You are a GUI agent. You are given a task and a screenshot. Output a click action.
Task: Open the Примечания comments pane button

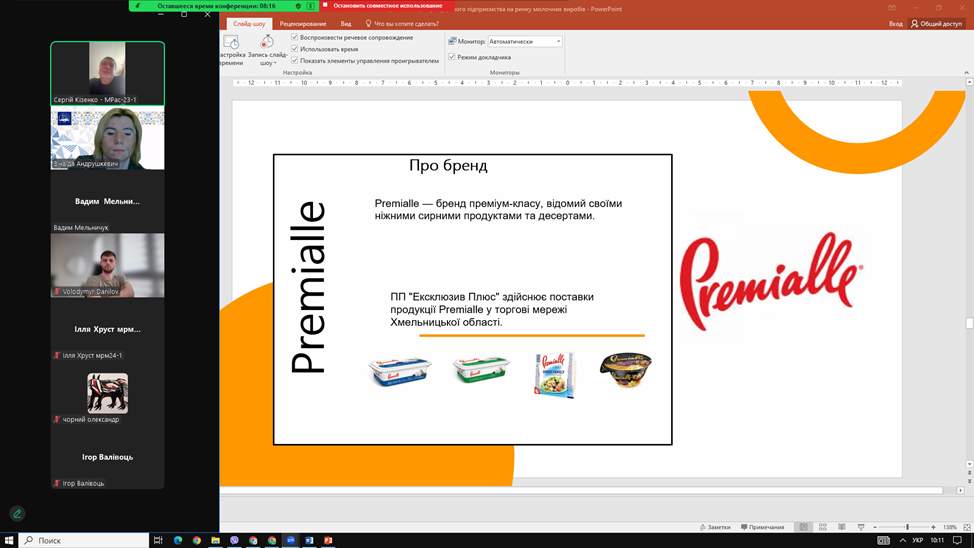[x=762, y=527]
